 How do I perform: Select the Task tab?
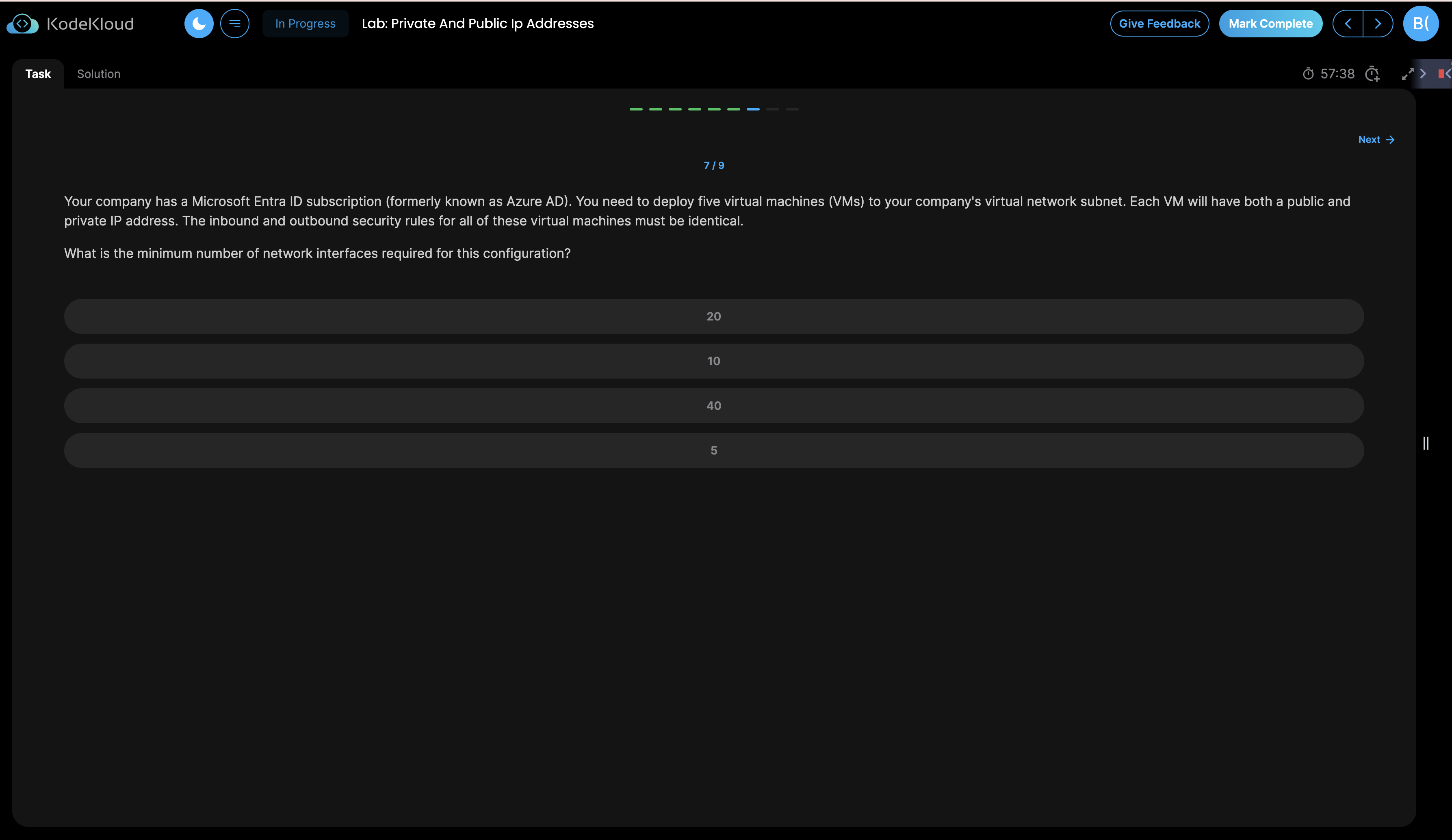pos(38,74)
